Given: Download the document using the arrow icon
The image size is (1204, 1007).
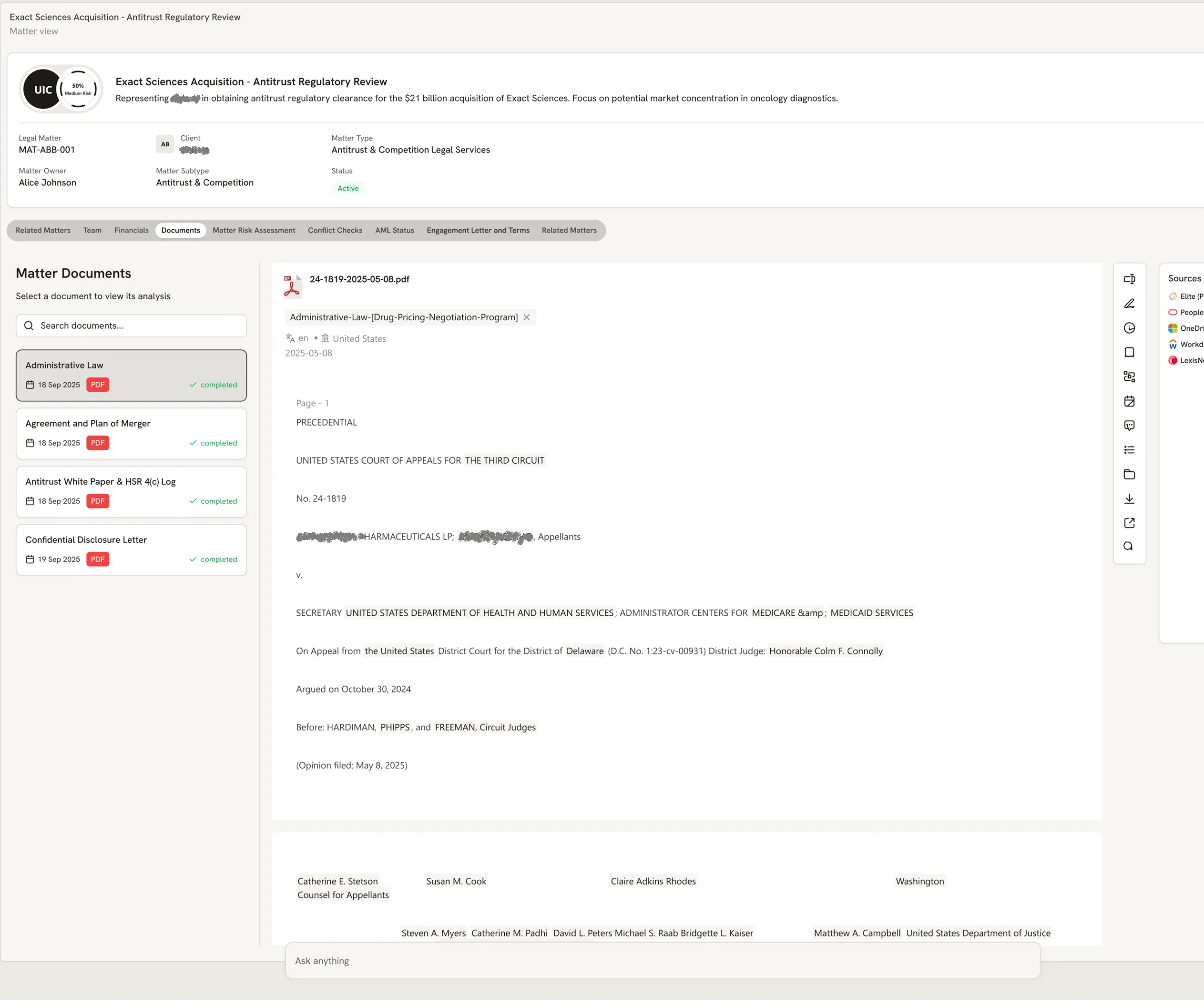Looking at the screenshot, I should click(x=1129, y=498).
